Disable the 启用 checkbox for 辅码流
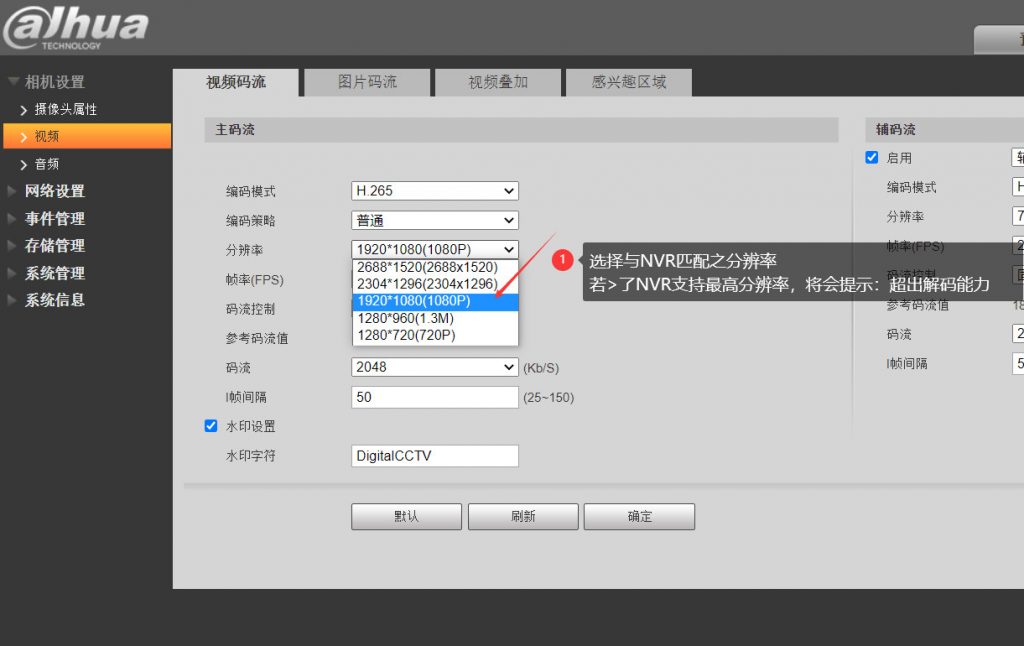Image resolution: width=1024 pixels, height=646 pixels. pyautogui.click(x=872, y=157)
